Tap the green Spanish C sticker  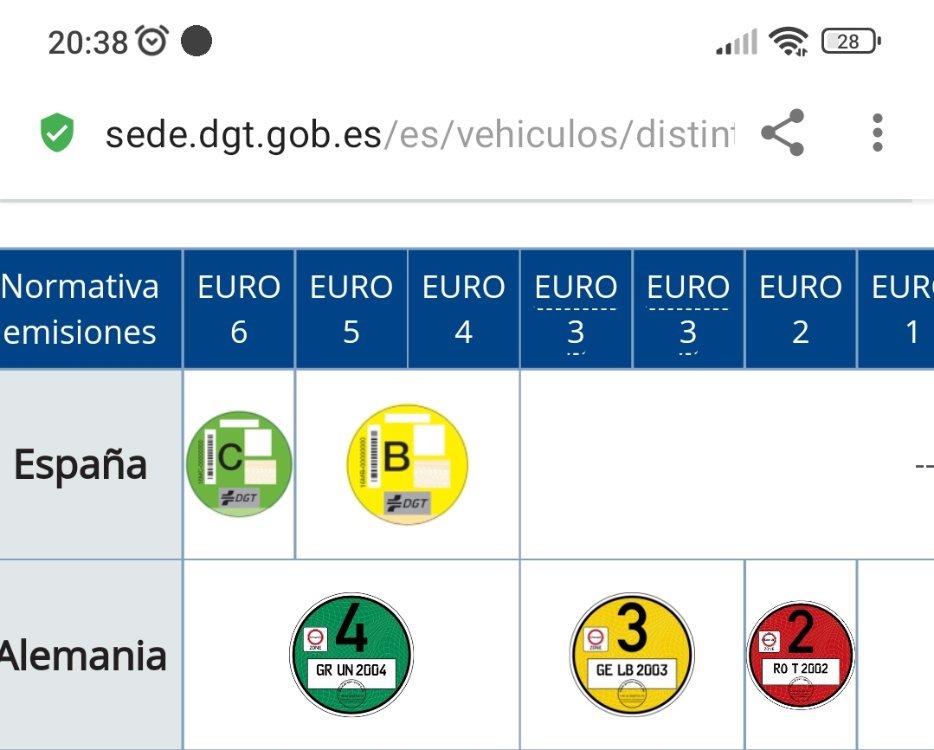pyautogui.click(x=239, y=464)
